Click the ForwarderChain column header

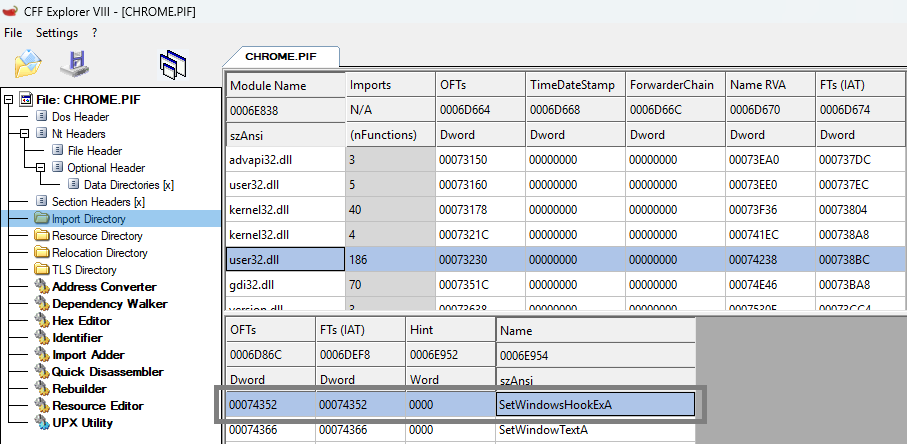click(675, 84)
